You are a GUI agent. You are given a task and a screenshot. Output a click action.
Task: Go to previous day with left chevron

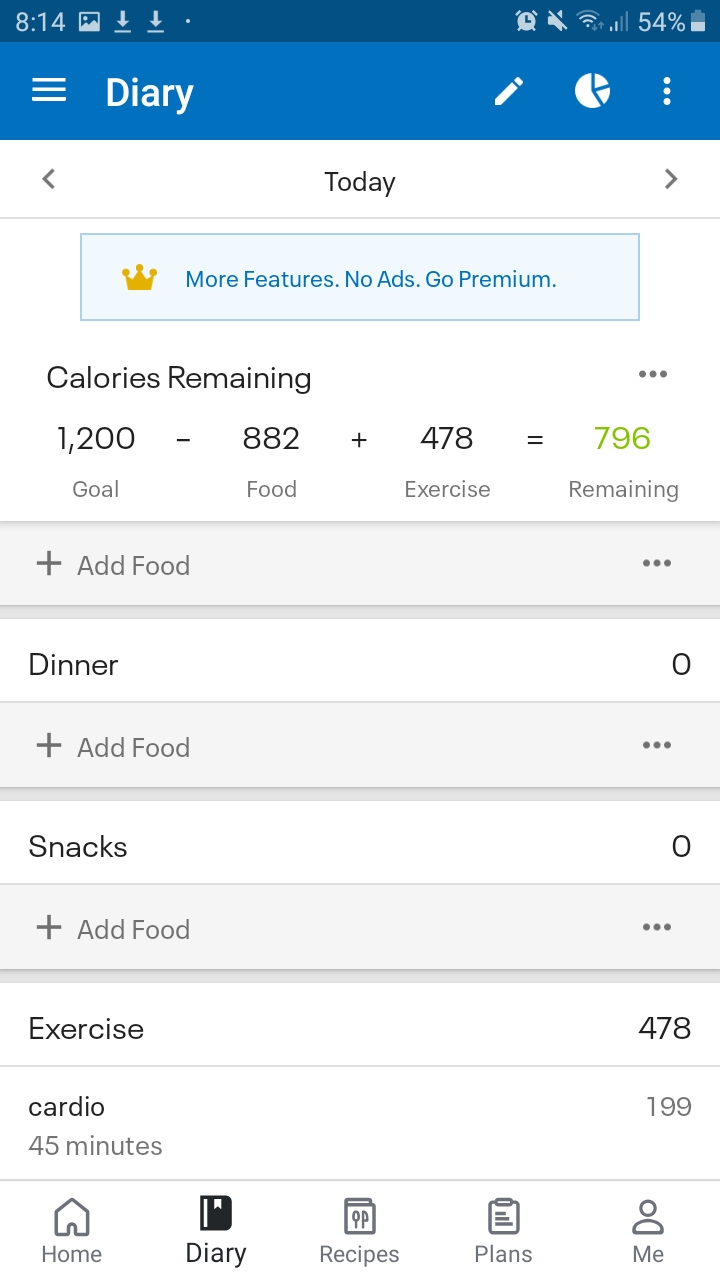point(48,180)
